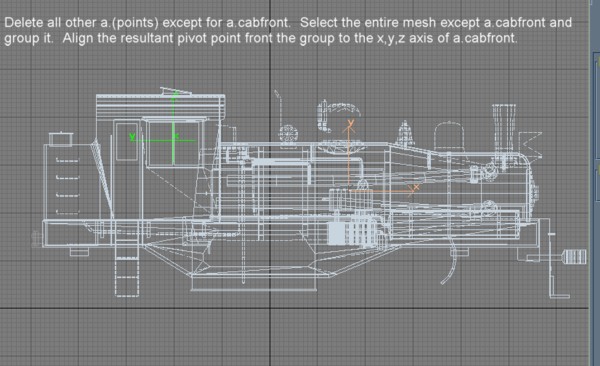Viewport: 600px width, 366px height.
Task: Select the rounded steam dome on boiler
Action: coord(450,137)
